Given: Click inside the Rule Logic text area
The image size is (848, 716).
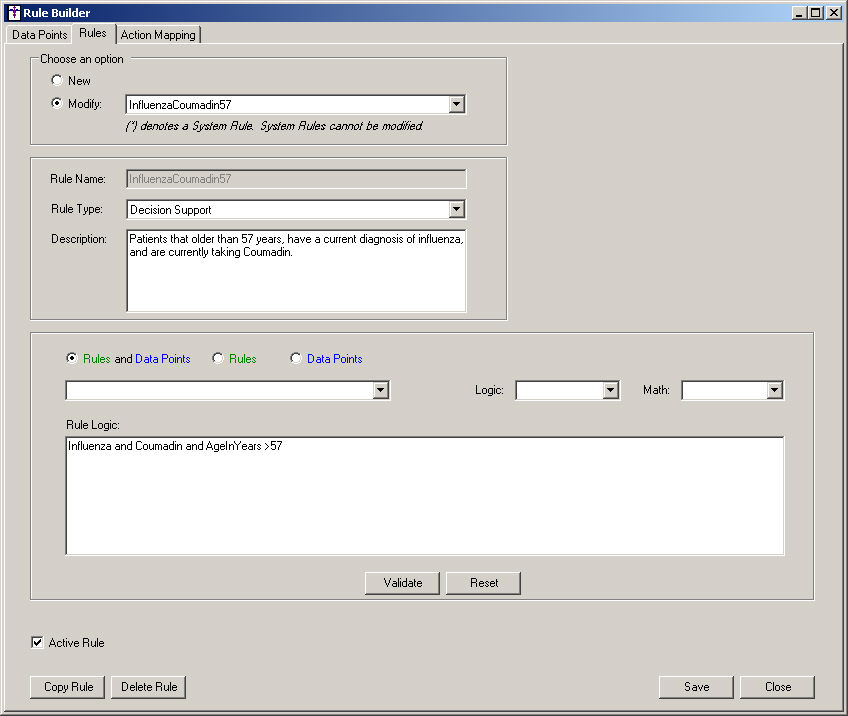Looking at the screenshot, I should tap(424, 500).
